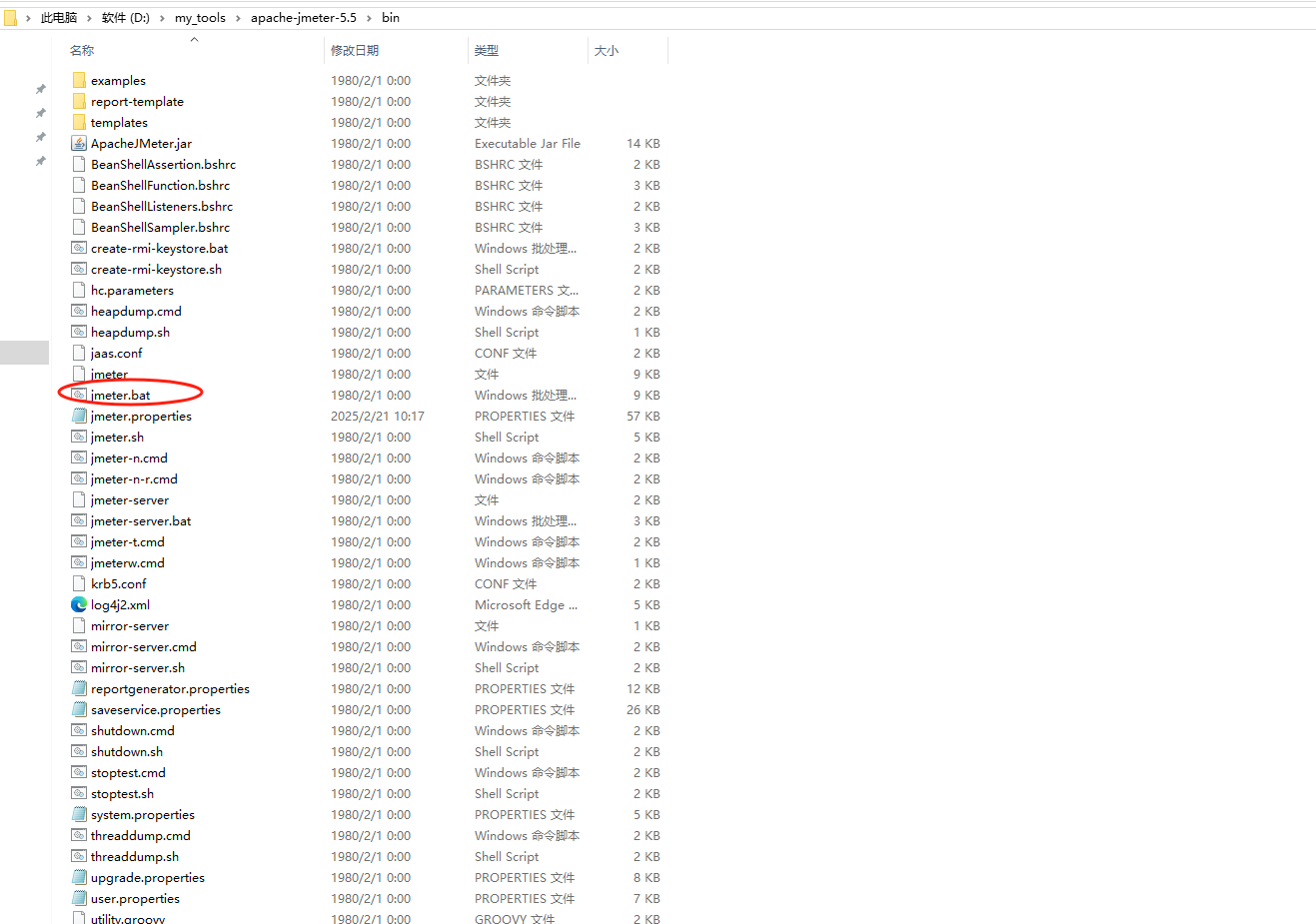
Task: Click the ApacheJMeter.jar file icon
Action: 79,143
